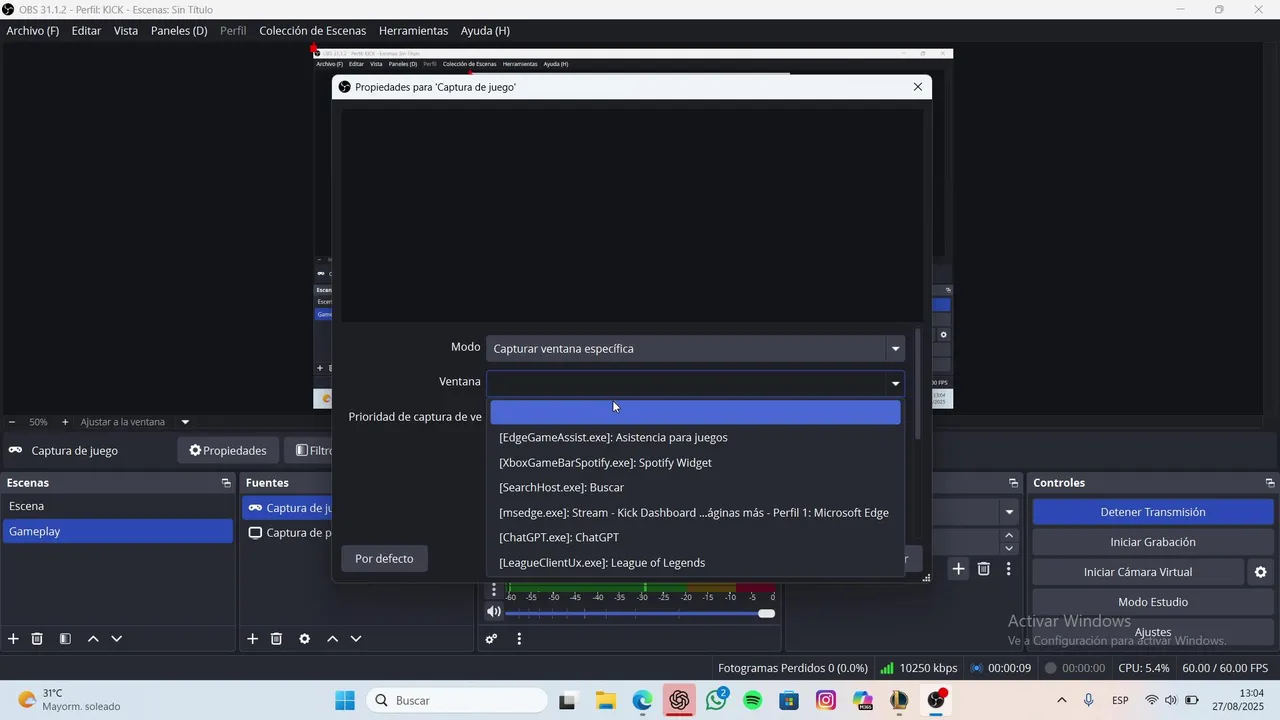This screenshot has width=1280, height=720.
Task: Open Archivo (F) menu
Action: (33, 31)
